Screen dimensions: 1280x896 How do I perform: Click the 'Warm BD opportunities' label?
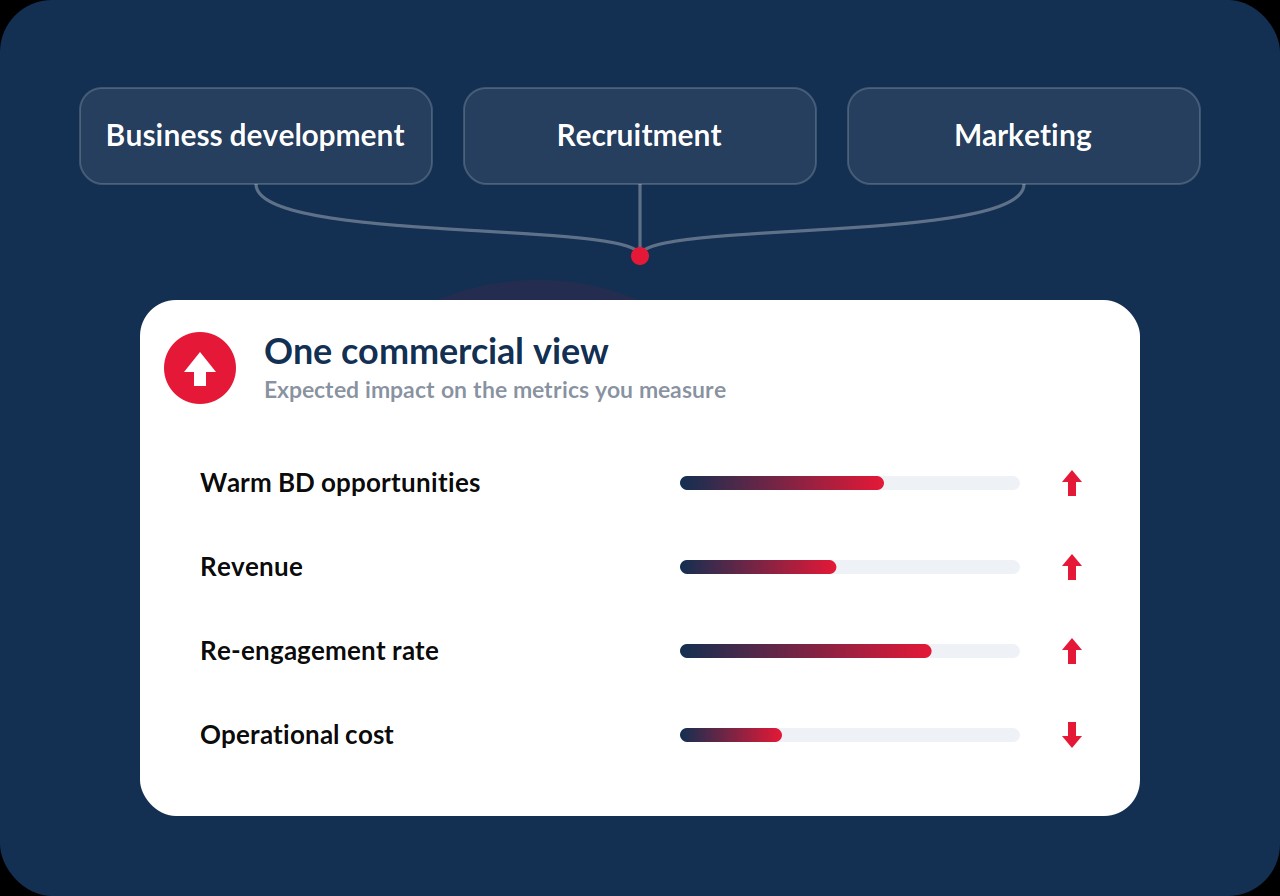click(x=340, y=484)
